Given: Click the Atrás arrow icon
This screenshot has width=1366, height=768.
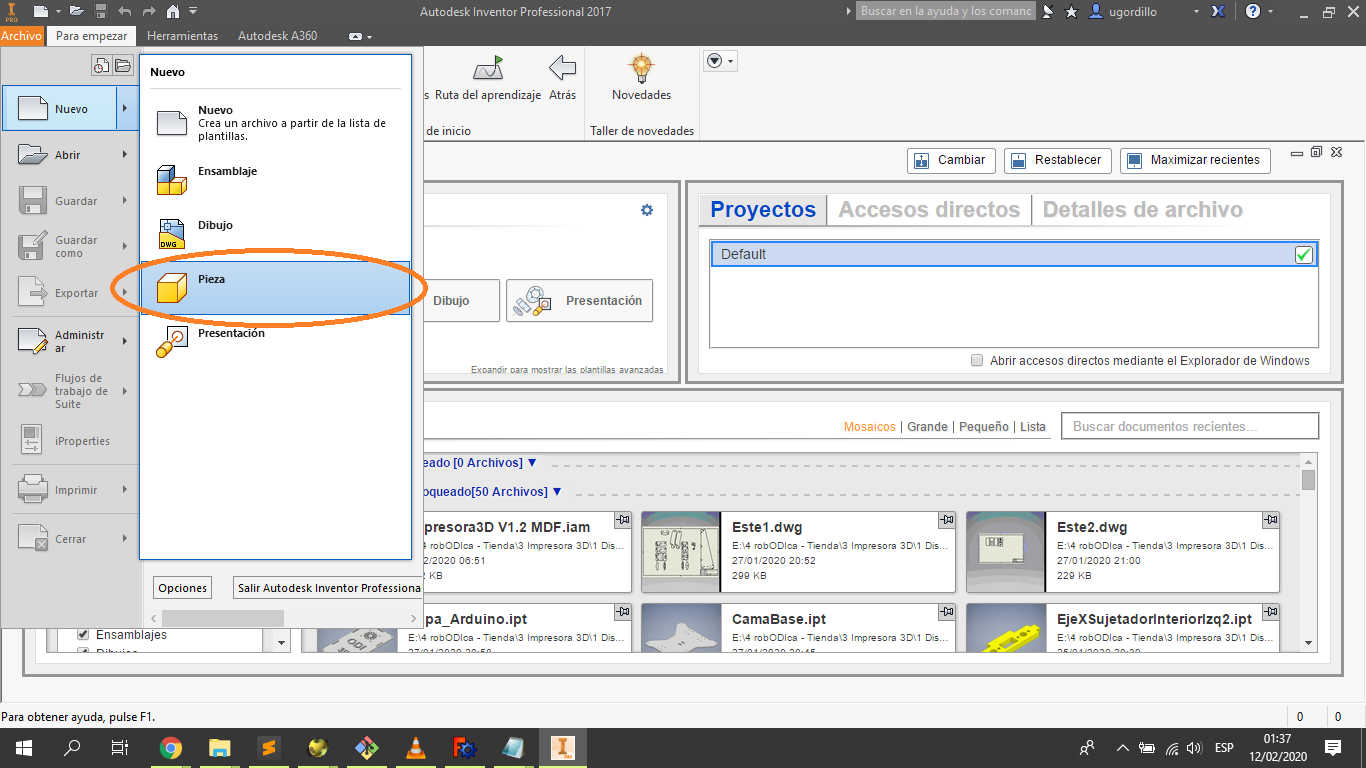Looking at the screenshot, I should point(563,68).
